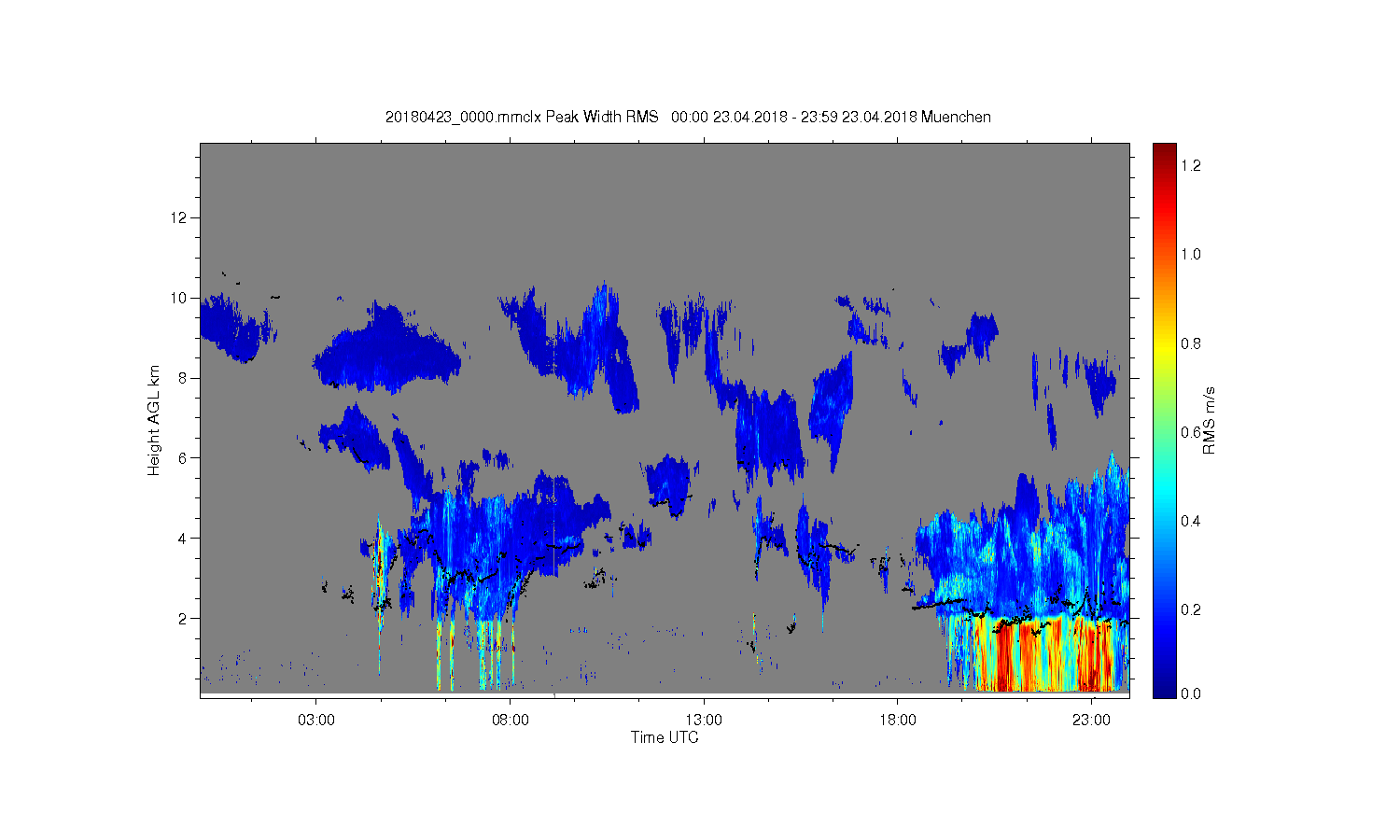Click the height tick label '12'
The width and height of the screenshot is (1400, 840).
(x=179, y=218)
